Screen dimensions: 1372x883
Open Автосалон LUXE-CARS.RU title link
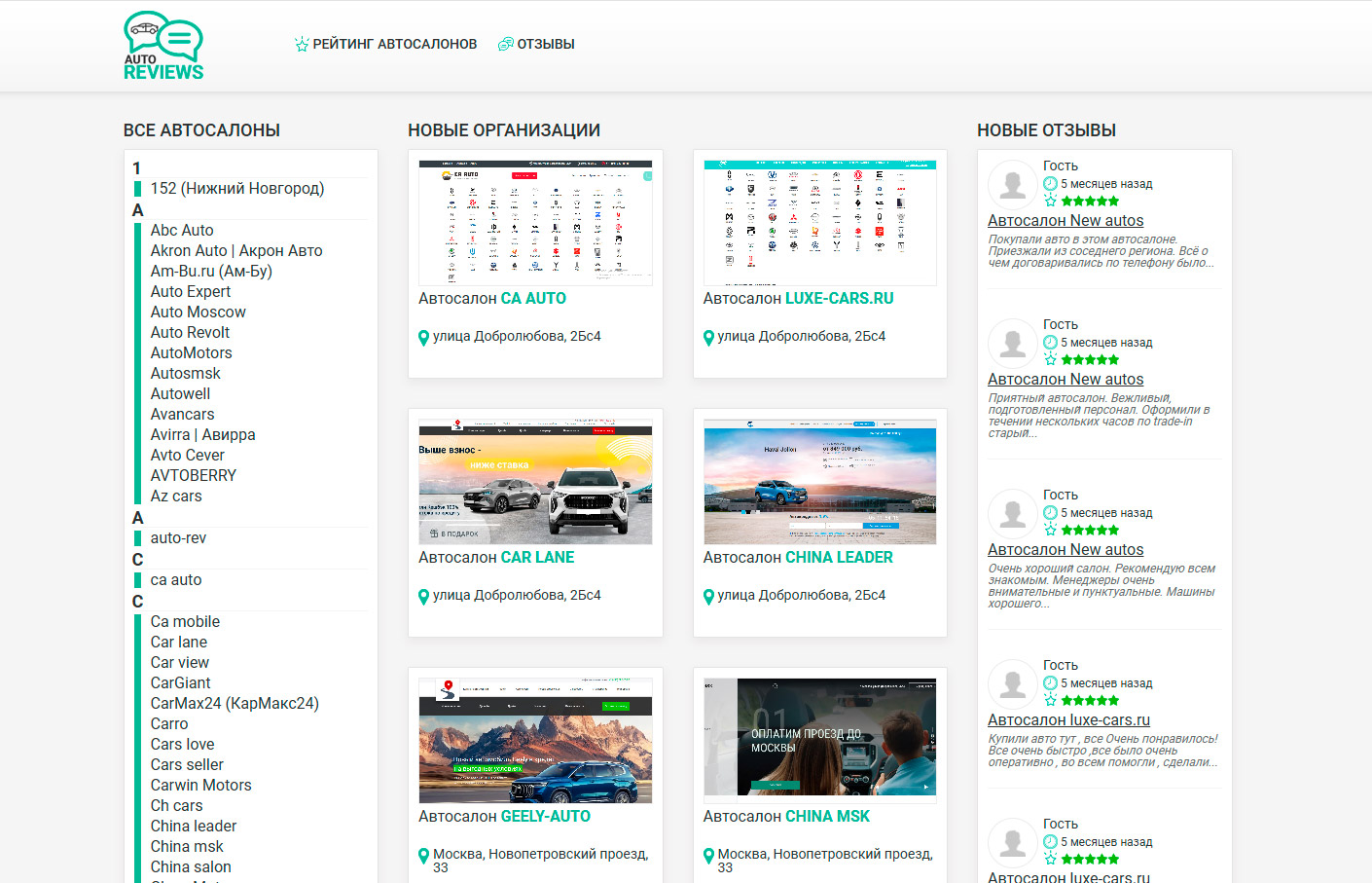[798, 299]
